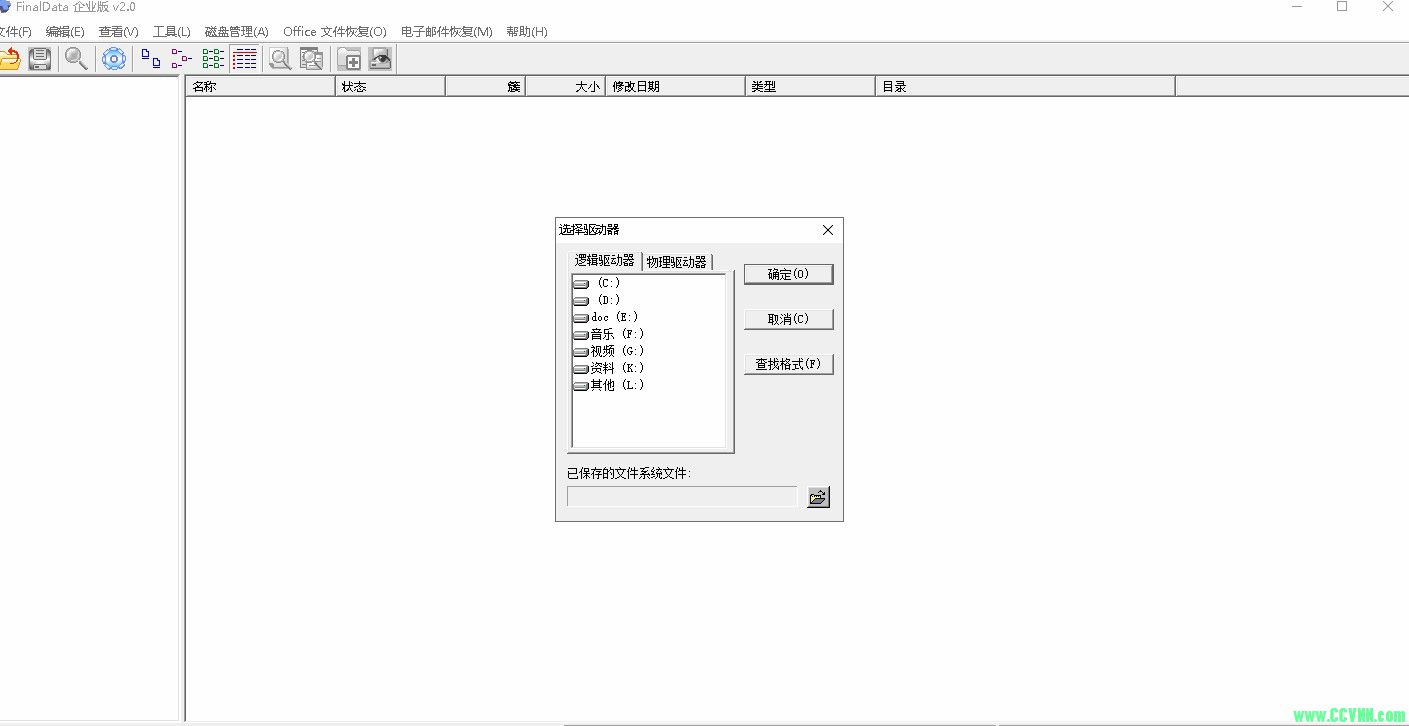Screen dimensions: 1409x726
Task: Select the 资料 (K:) drive
Action: click(609, 368)
